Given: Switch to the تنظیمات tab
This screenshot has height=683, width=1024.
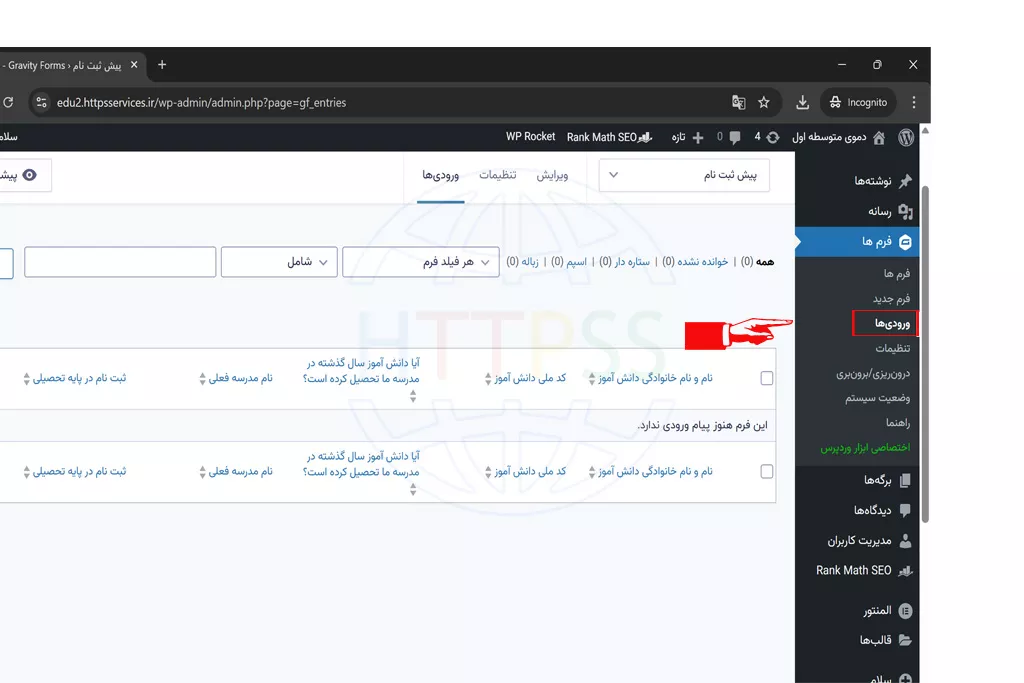Looking at the screenshot, I should [497, 175].
